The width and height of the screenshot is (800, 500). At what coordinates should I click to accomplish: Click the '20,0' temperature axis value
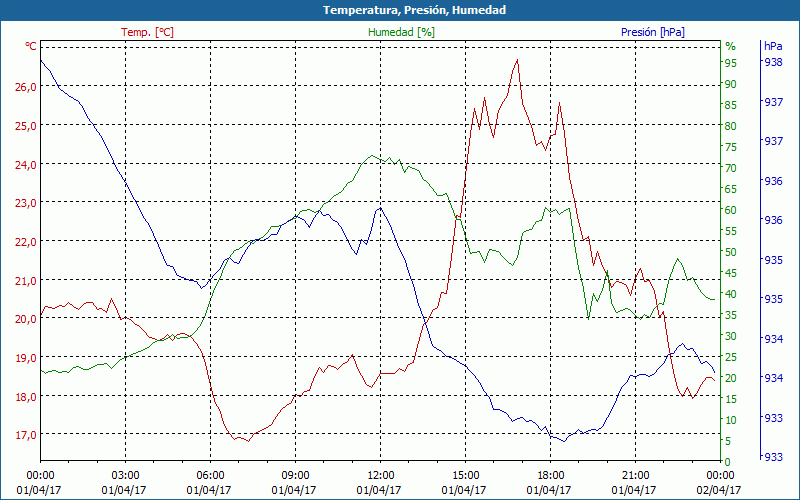click(x=26, y=319)
